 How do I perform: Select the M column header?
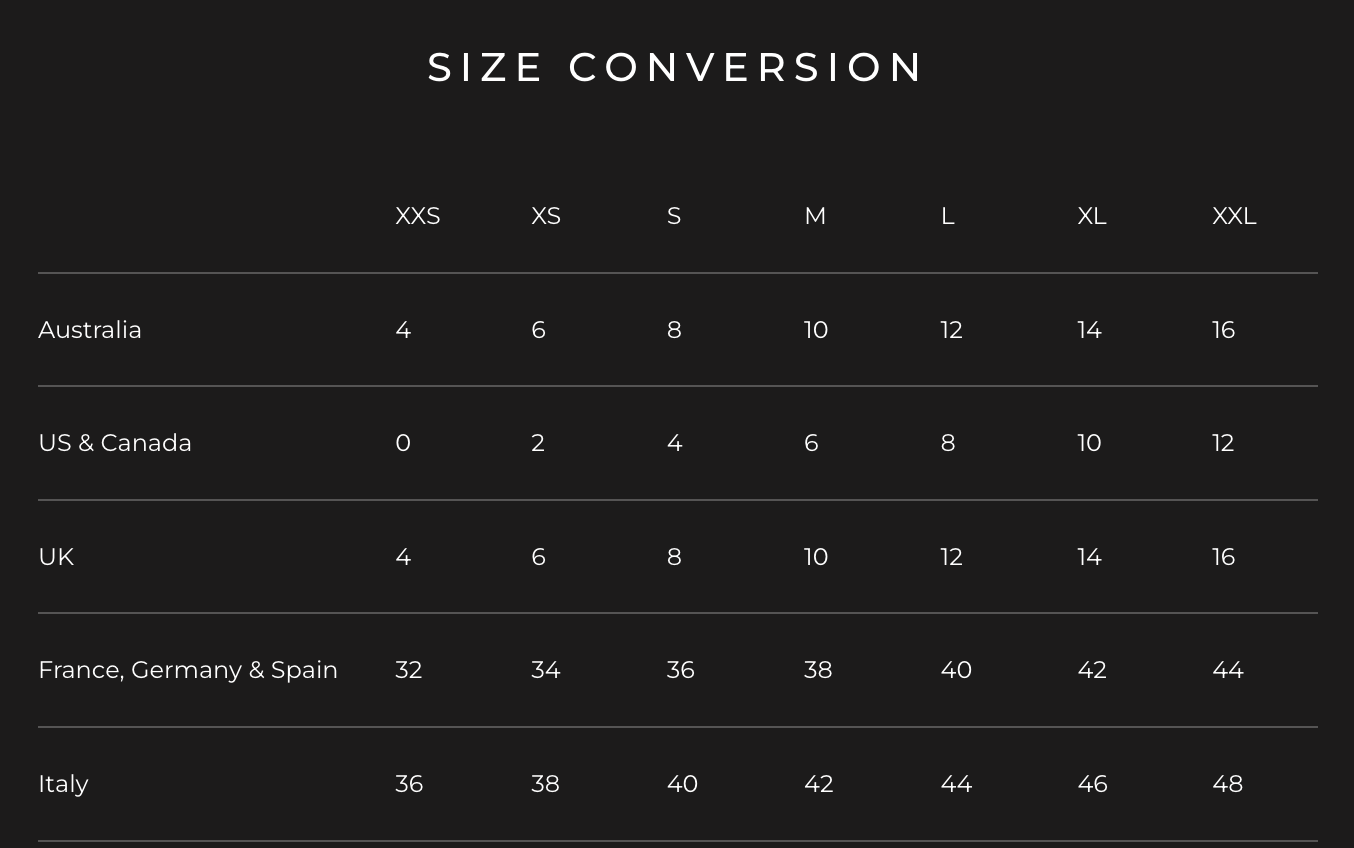pyautogui.click(x=815, y=216)
